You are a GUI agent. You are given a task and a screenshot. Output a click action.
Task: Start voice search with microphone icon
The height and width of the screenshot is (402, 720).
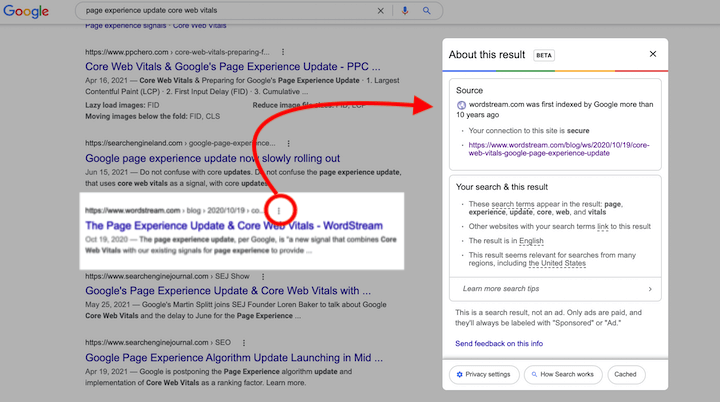[405, 11]
